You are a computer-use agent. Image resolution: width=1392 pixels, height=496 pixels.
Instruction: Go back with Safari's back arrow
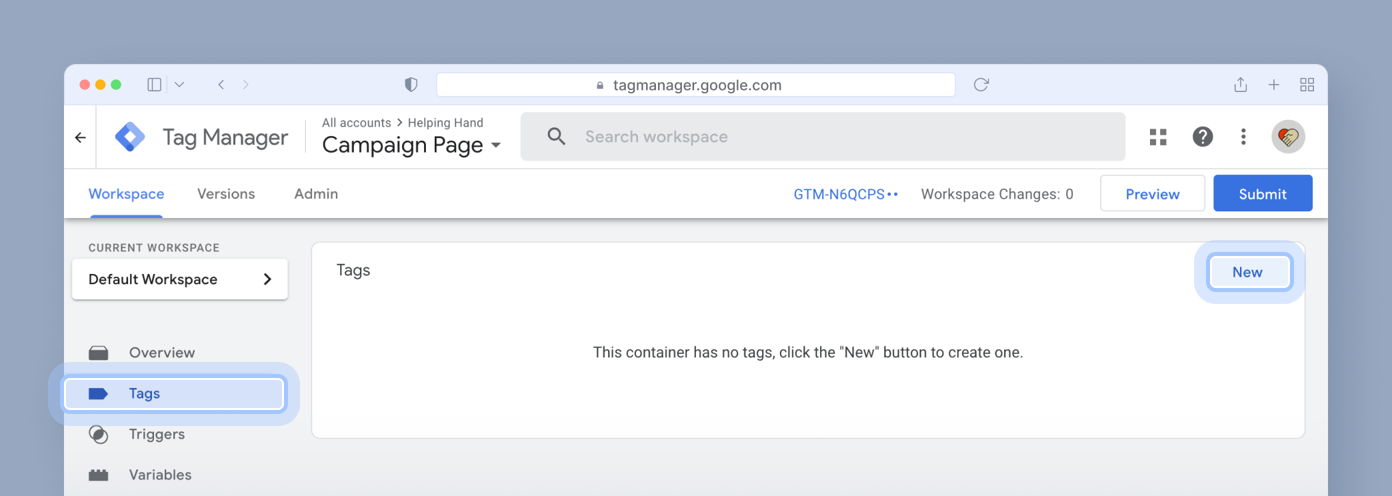pos(221,85)
